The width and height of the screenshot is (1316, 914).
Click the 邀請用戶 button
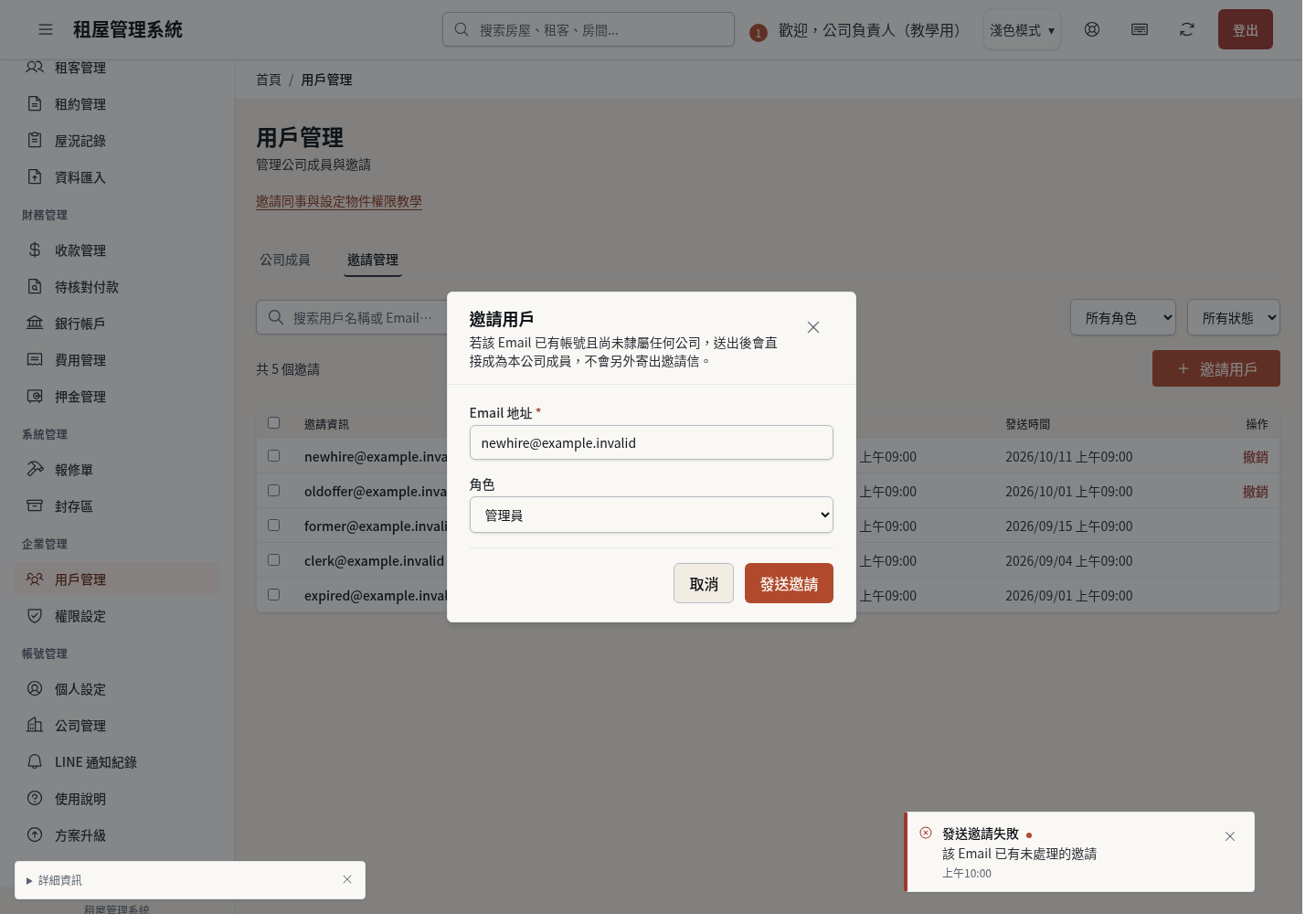point(1216,368)
